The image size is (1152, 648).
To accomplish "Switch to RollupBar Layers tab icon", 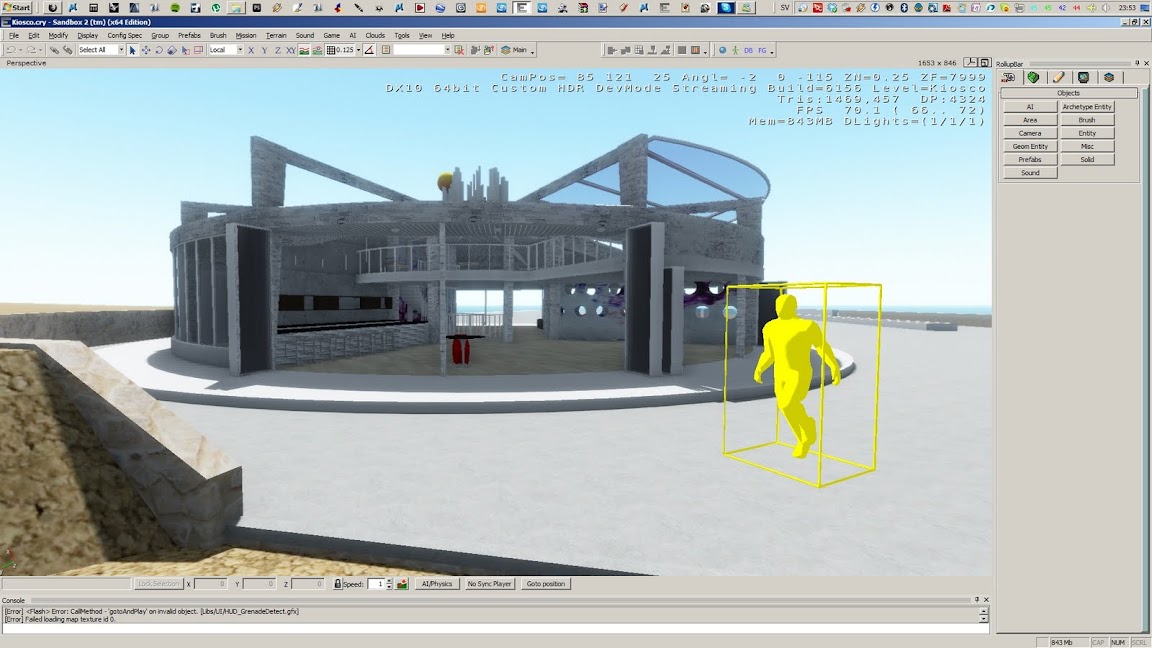I will [x=1109, y=77].
